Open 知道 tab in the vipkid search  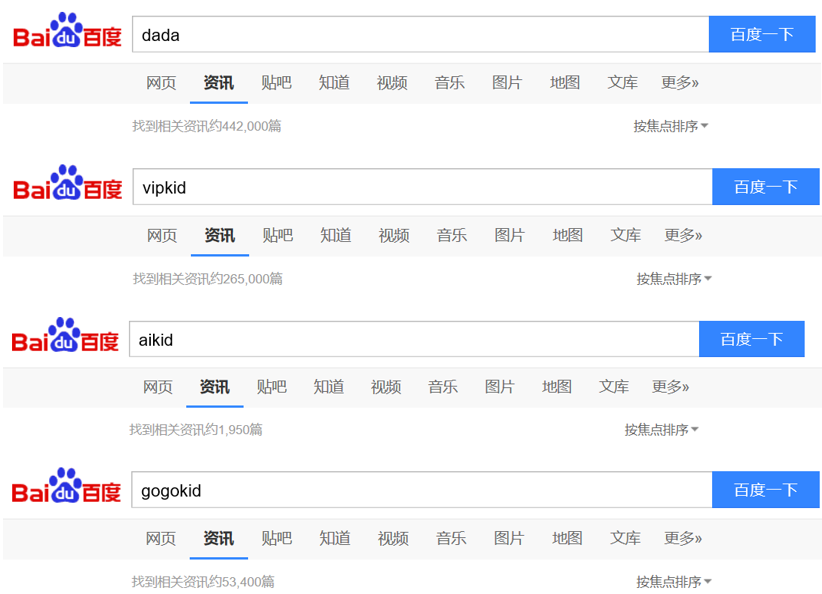click(x=336, y=235)
